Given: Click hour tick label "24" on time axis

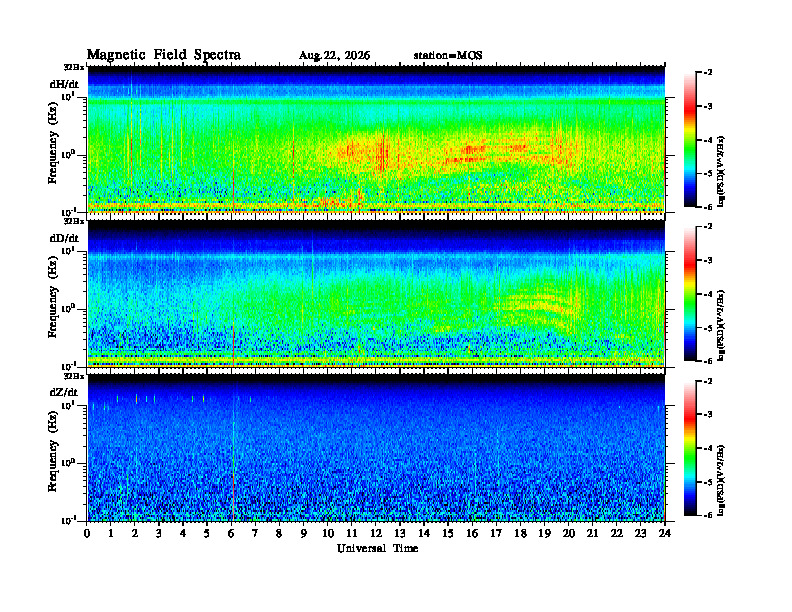Looking at the screenshot, I should coord(665,533).
